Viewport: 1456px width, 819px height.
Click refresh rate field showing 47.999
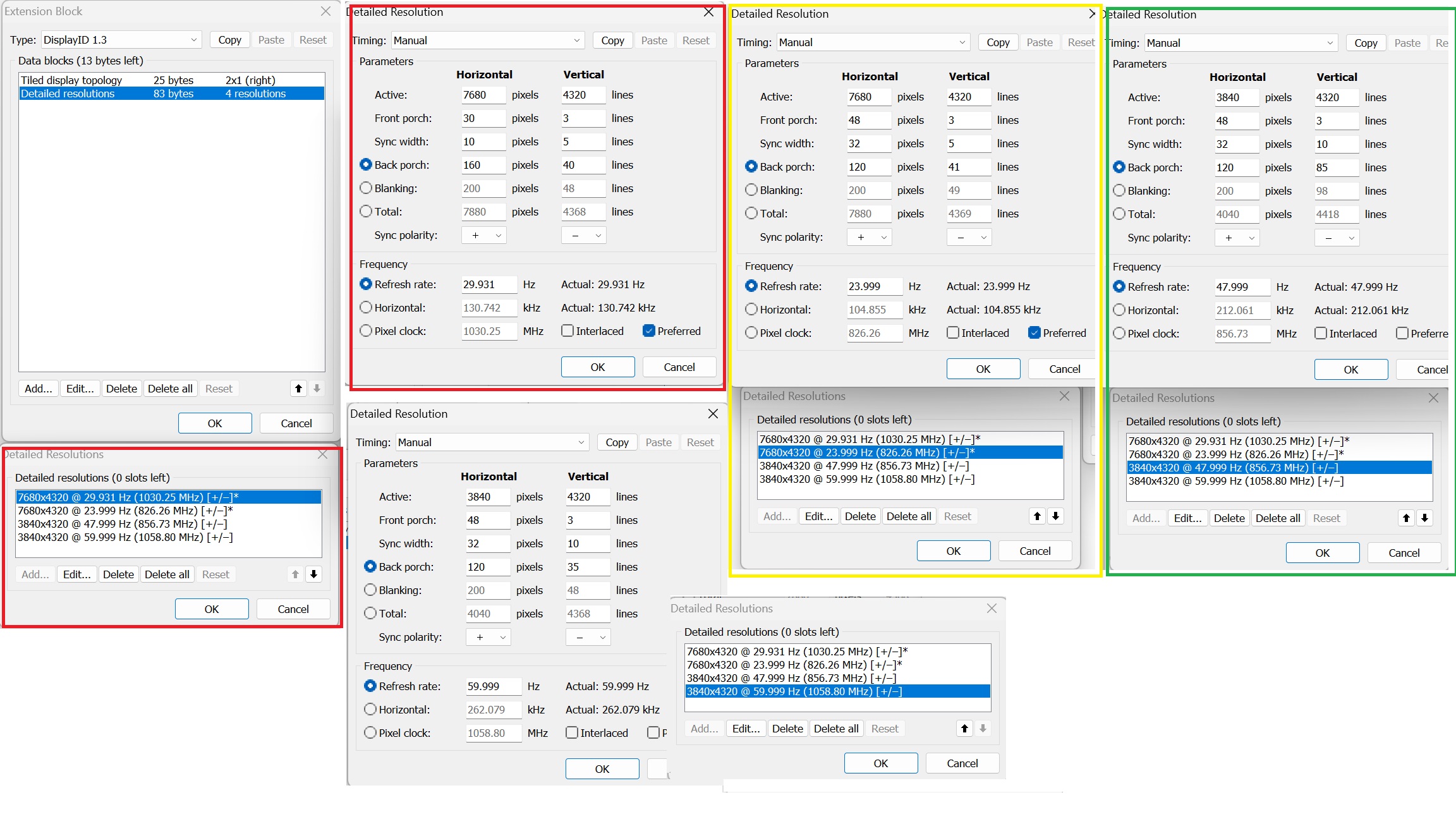coord(1241,287)
